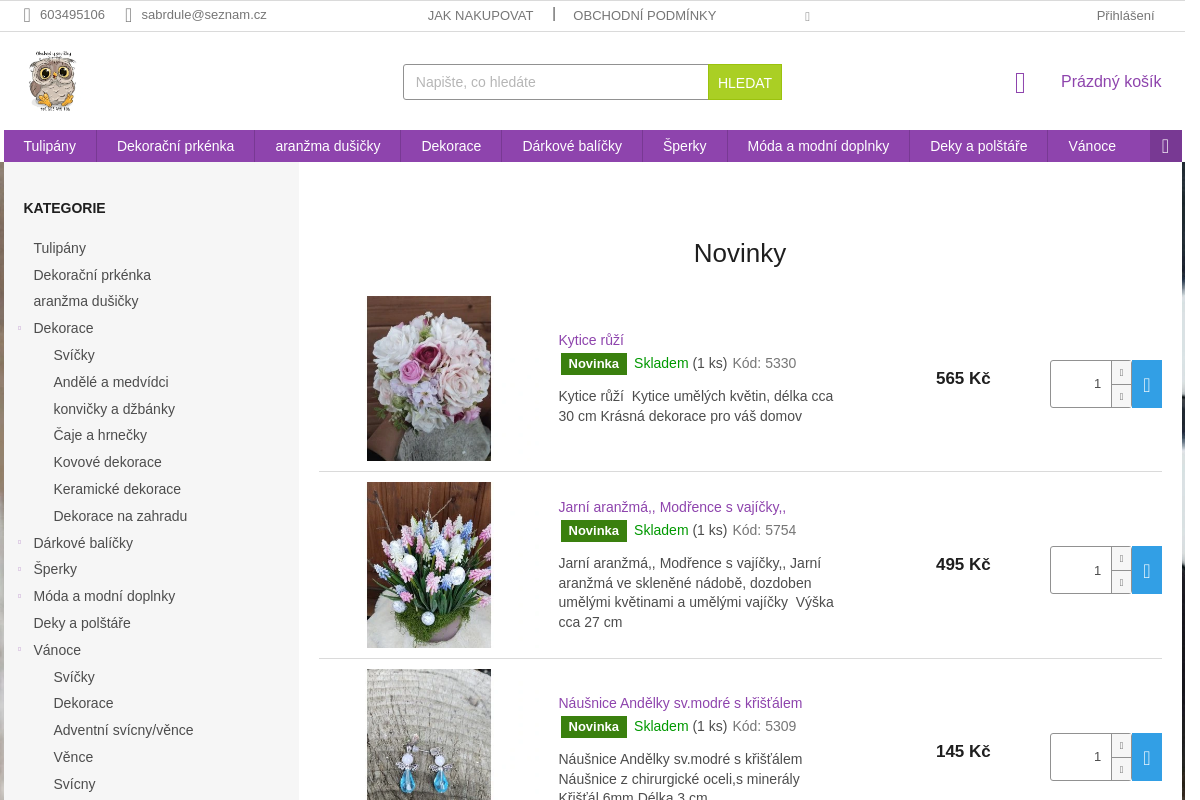Click the owl shop logo
The image size is (1200, 800).
(x=52, y=81)
